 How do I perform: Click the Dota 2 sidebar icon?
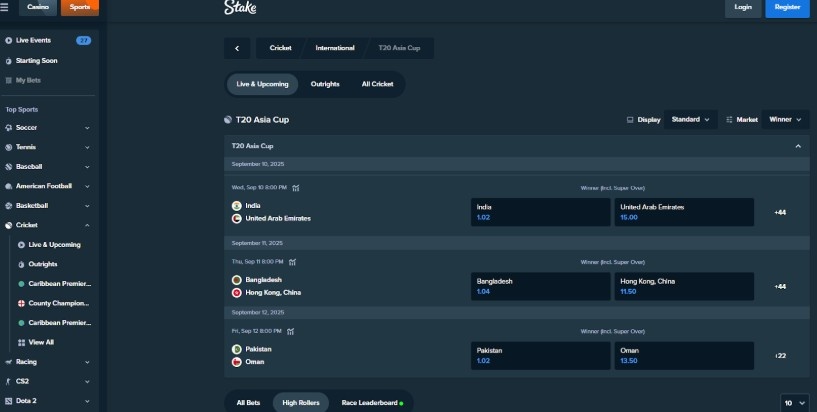[8, 401]
